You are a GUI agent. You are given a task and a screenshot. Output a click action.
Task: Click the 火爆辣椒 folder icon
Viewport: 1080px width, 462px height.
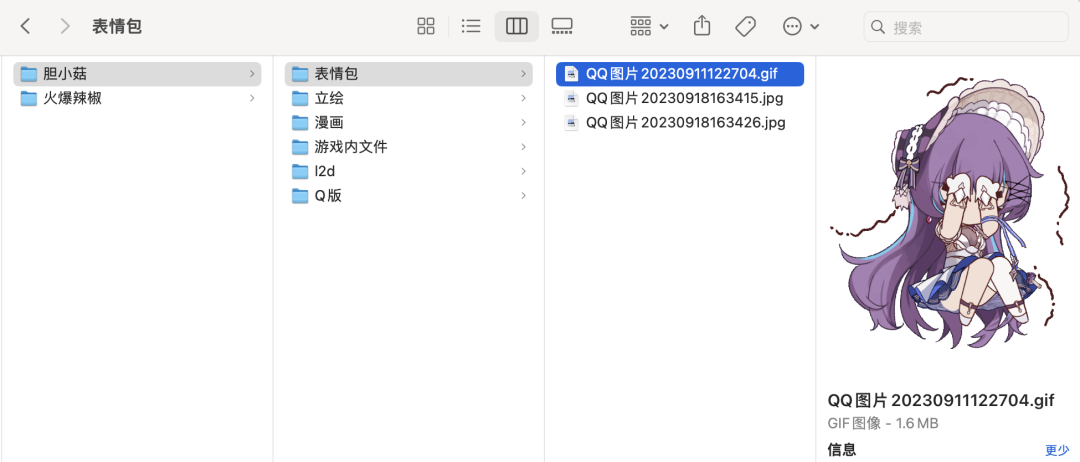coord(28,98)
